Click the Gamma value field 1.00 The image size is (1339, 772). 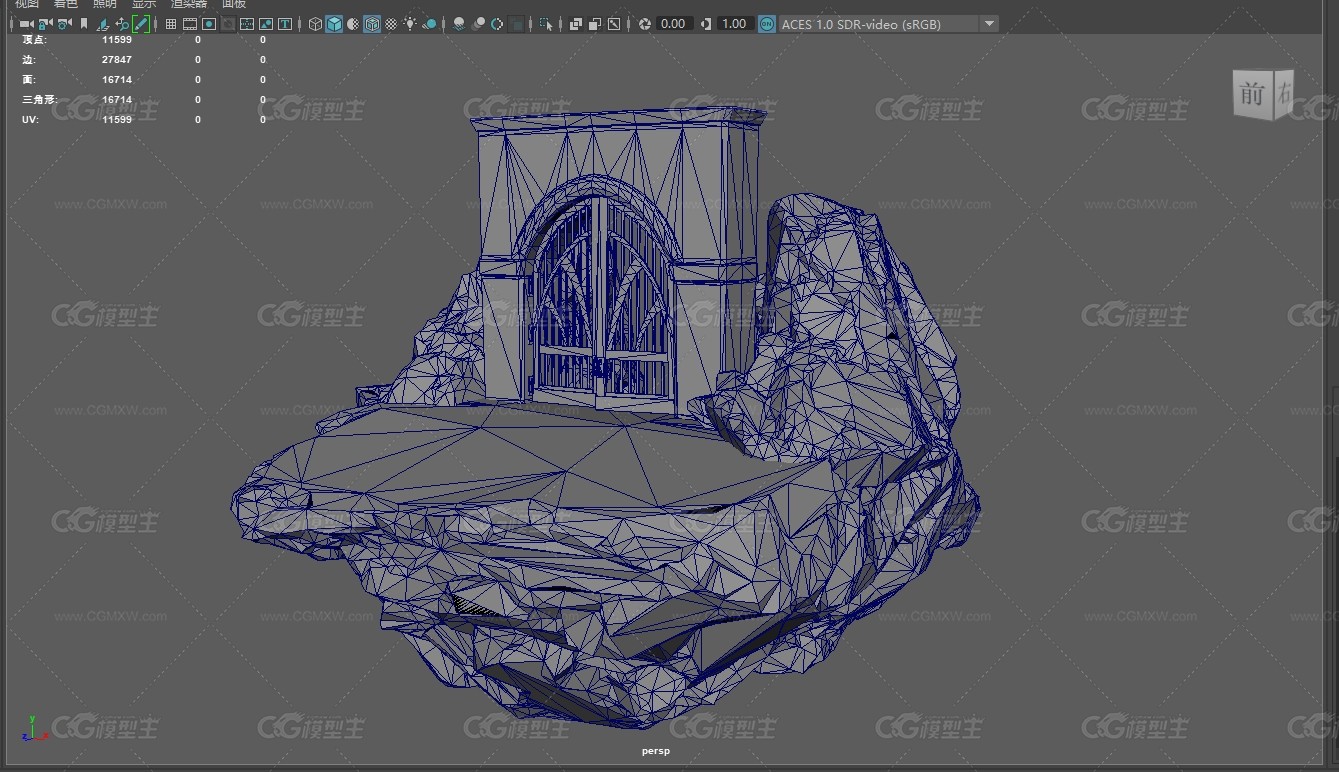click(x=734, y=24)
